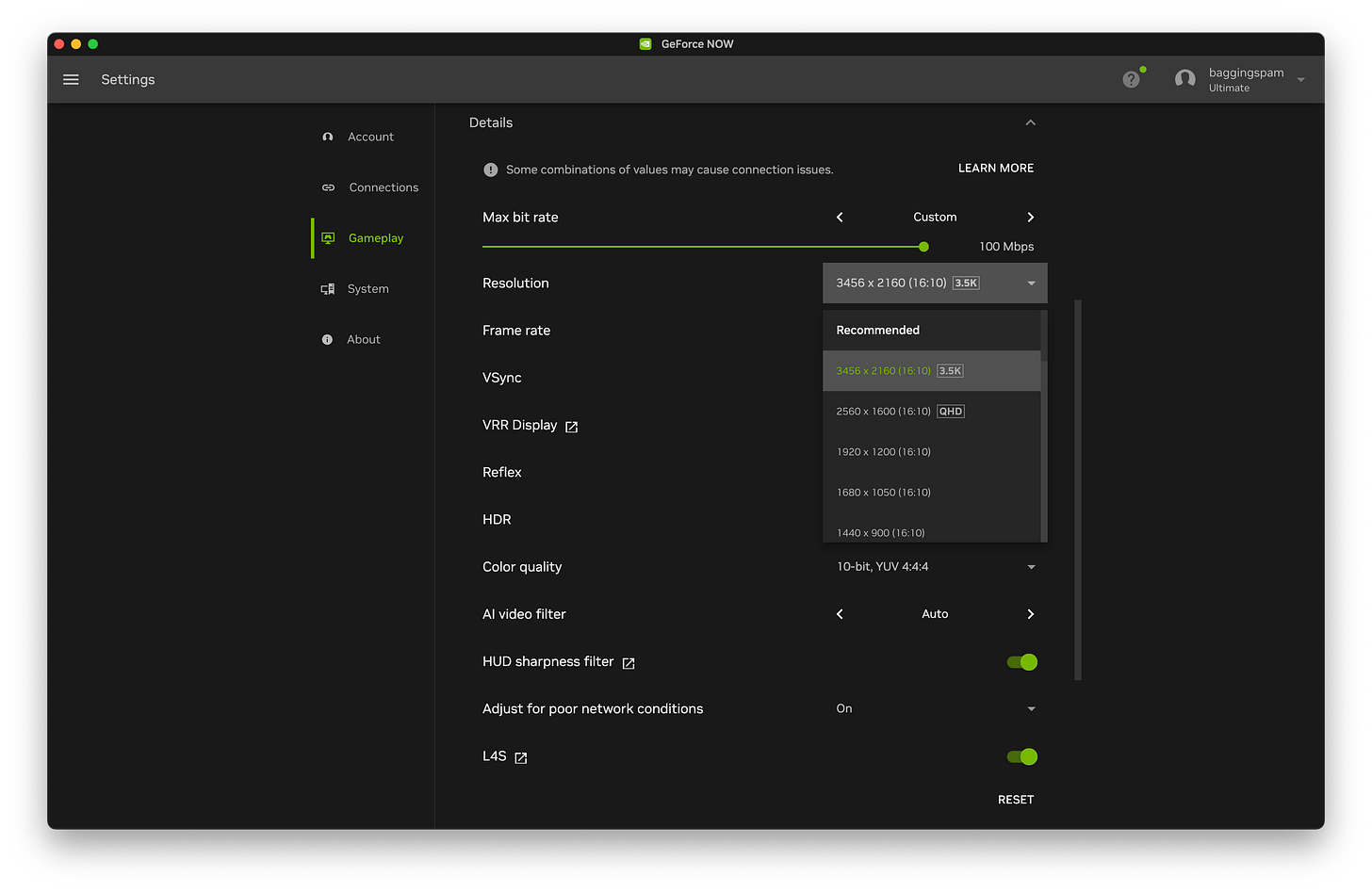Click the LEARN MORE button
1372x892 pixels.
pos(996,168)
